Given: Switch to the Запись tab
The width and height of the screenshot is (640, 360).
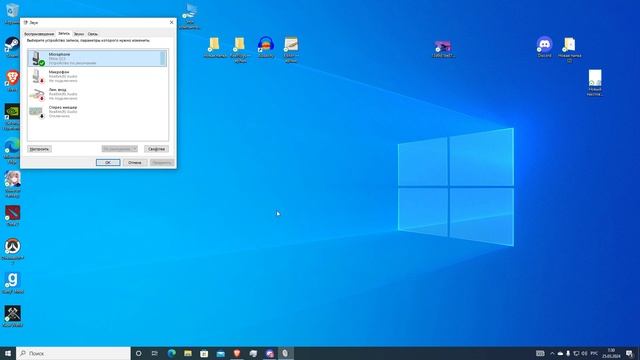Looking at the screenshot, I should [x=64, y=33].
